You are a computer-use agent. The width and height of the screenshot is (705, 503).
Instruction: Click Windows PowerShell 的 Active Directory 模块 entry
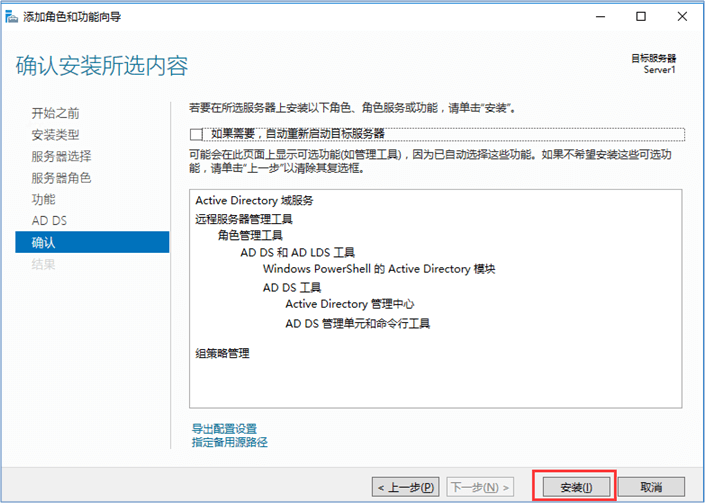(379, 269)
